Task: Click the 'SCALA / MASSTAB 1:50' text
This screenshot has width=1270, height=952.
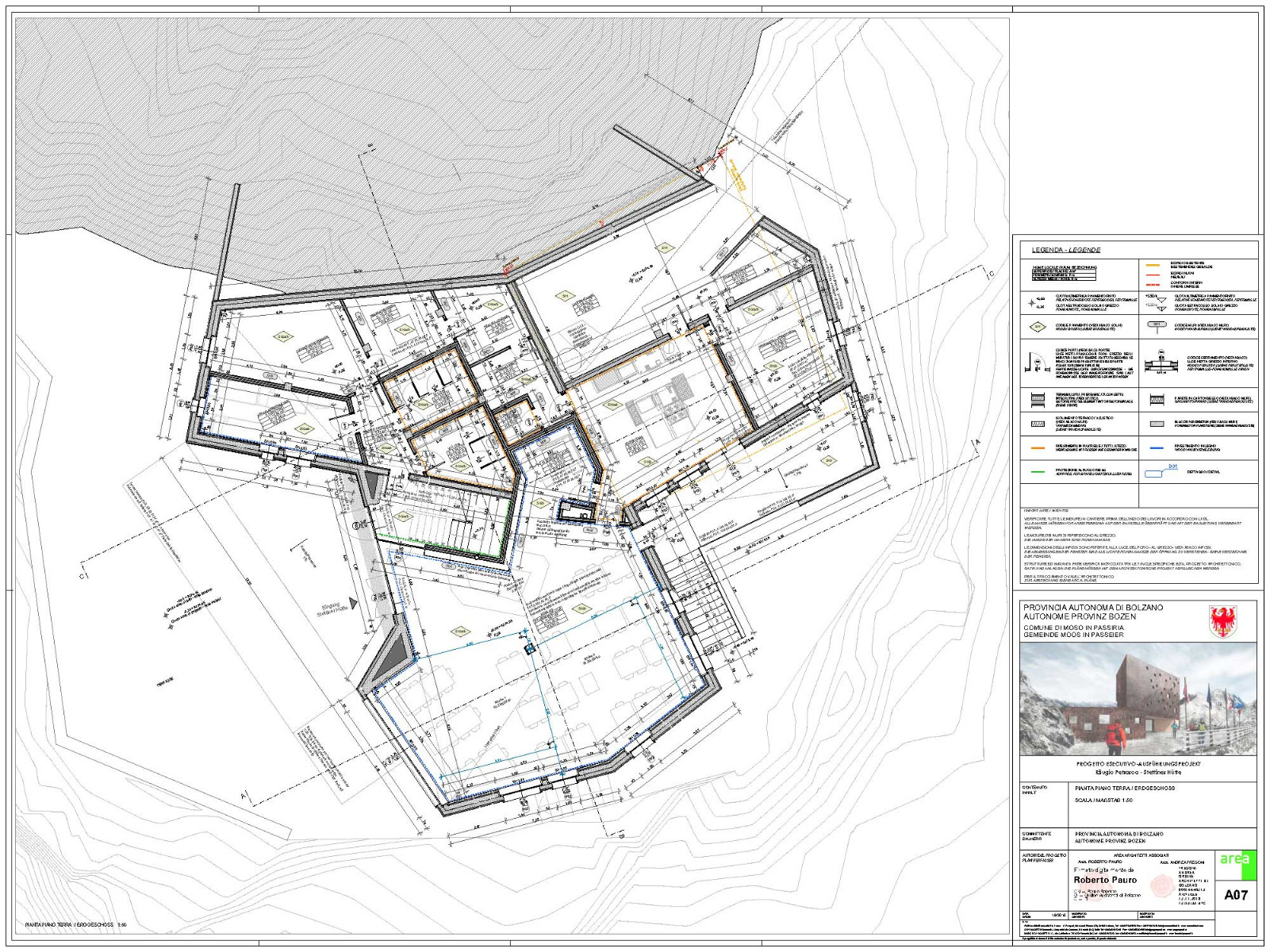Action: pyautogui.click(x=1103, y=800)
